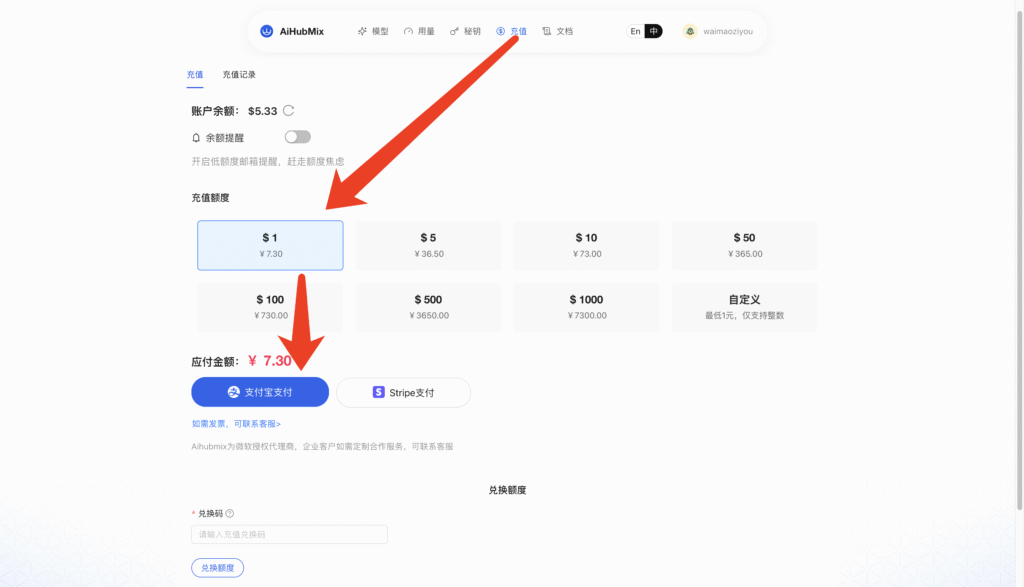Open the 模型 models page
1024x587 pixels.
tap(372, 31)
